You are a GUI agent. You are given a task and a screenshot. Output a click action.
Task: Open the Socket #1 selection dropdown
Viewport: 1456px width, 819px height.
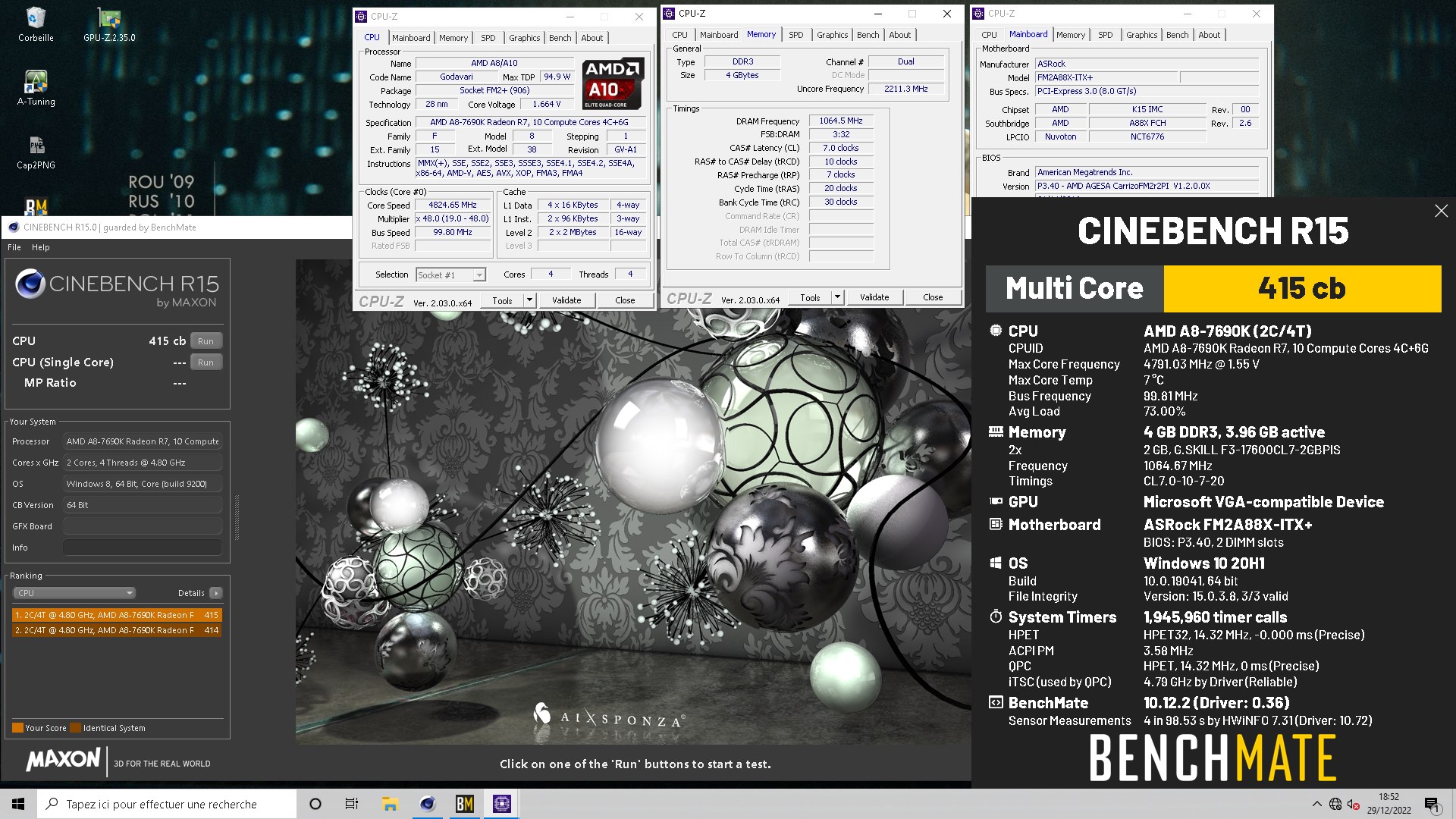[450, 275]
